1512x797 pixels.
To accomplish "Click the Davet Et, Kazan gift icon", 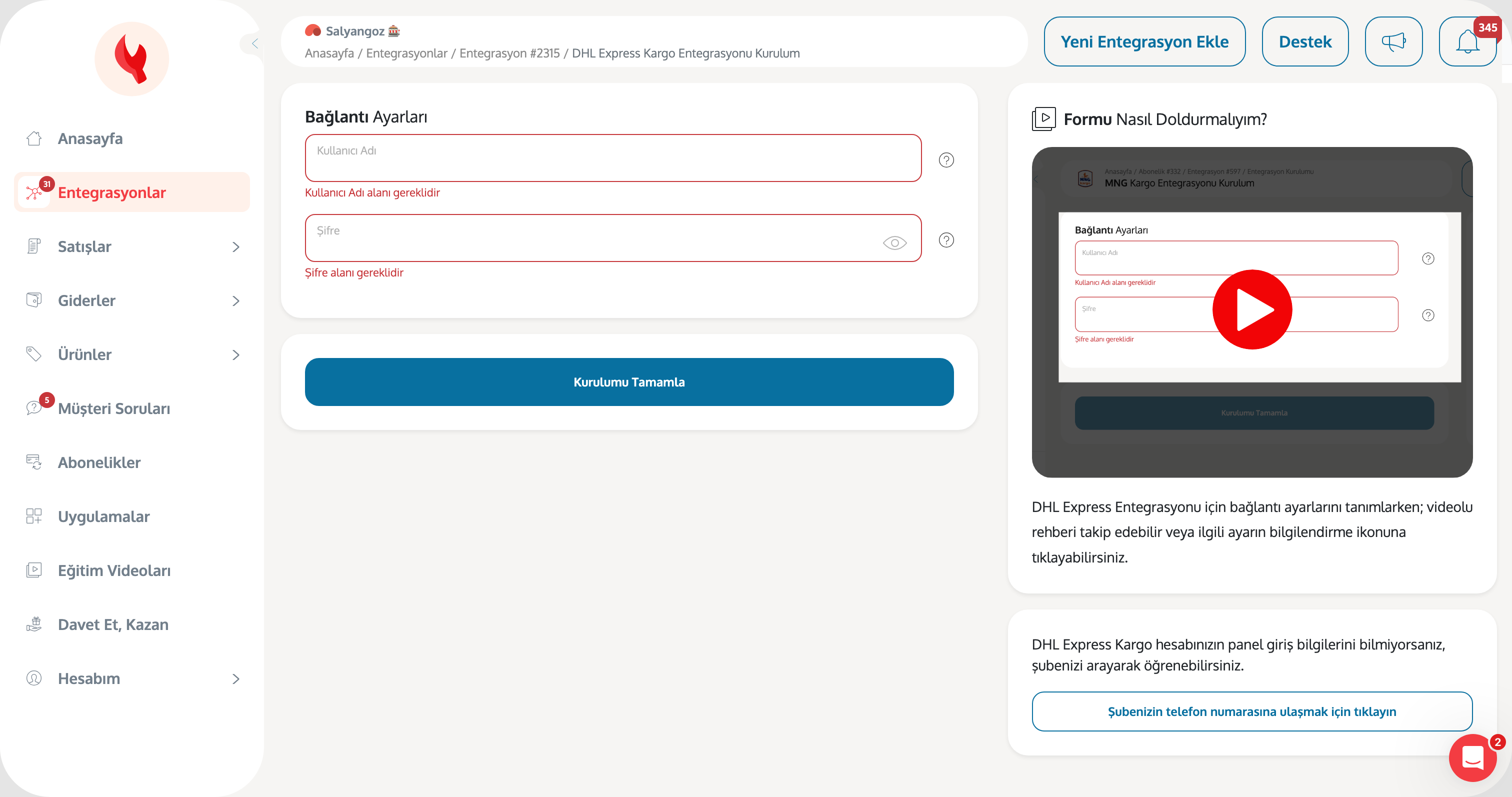I will point(34,624).
